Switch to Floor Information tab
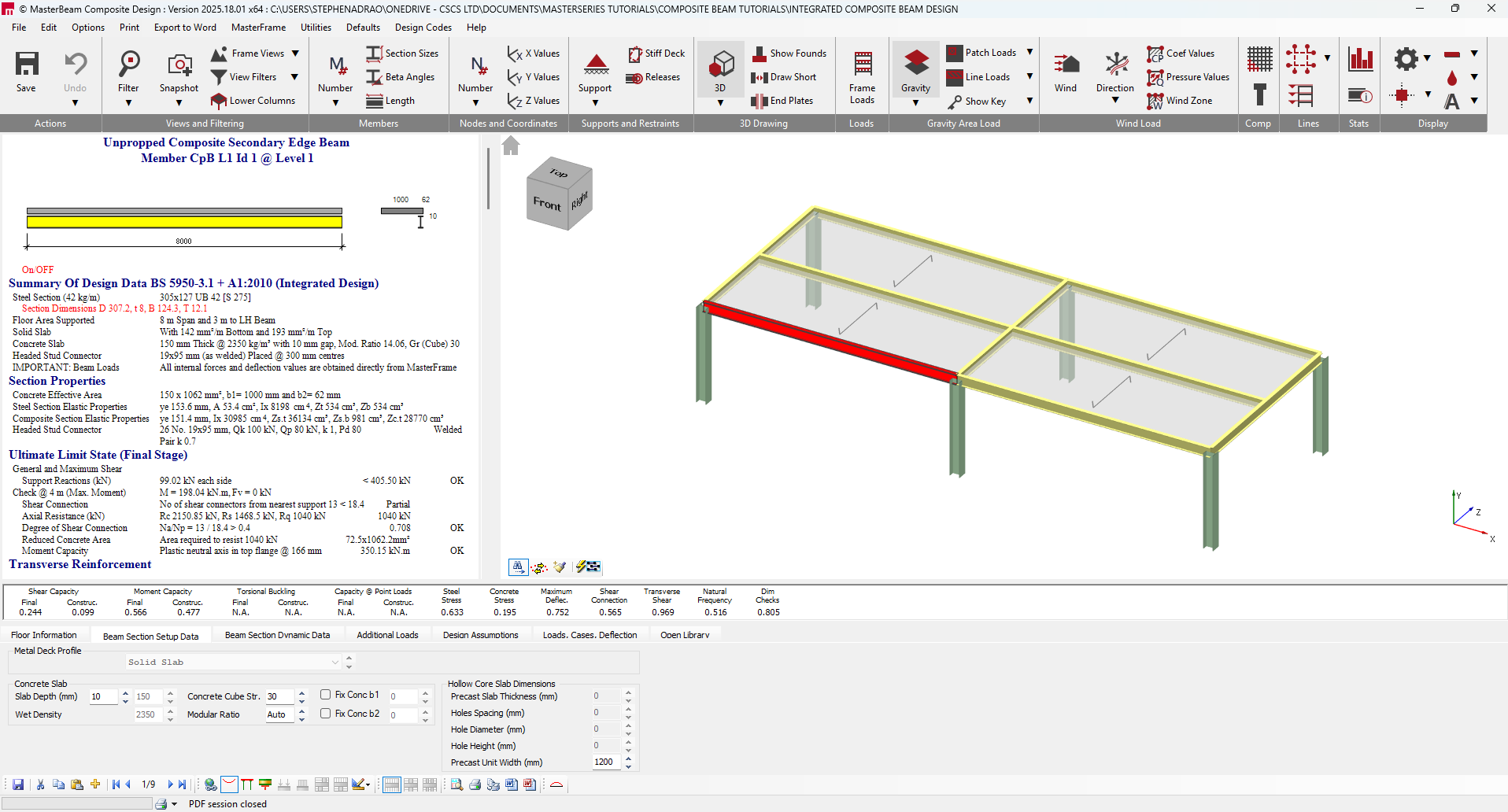The image size is (1508, 812). tap(44, 635)
